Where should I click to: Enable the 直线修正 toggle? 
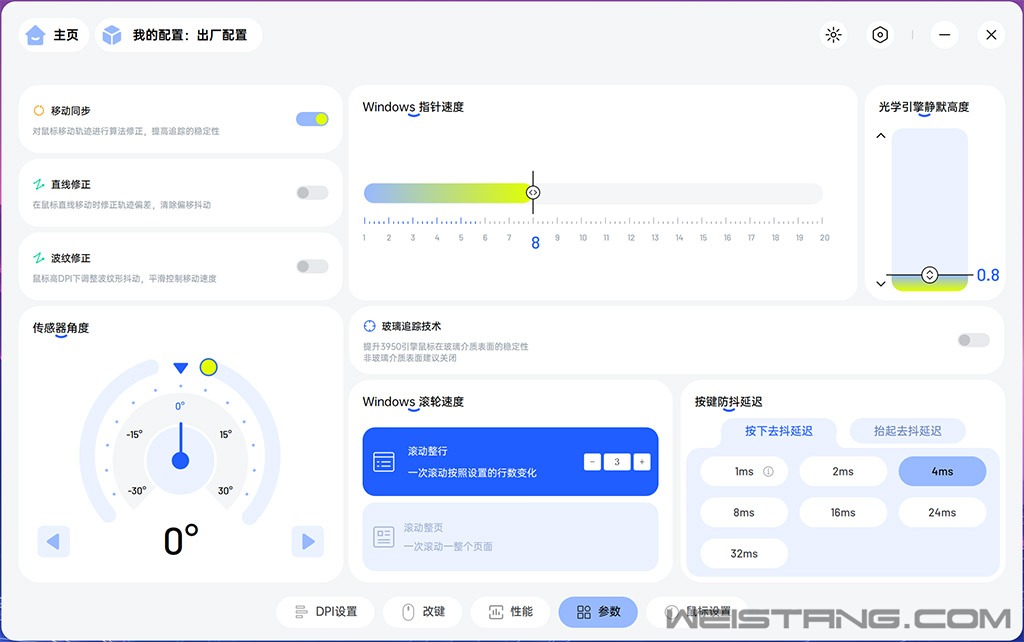tap(312, 193)
